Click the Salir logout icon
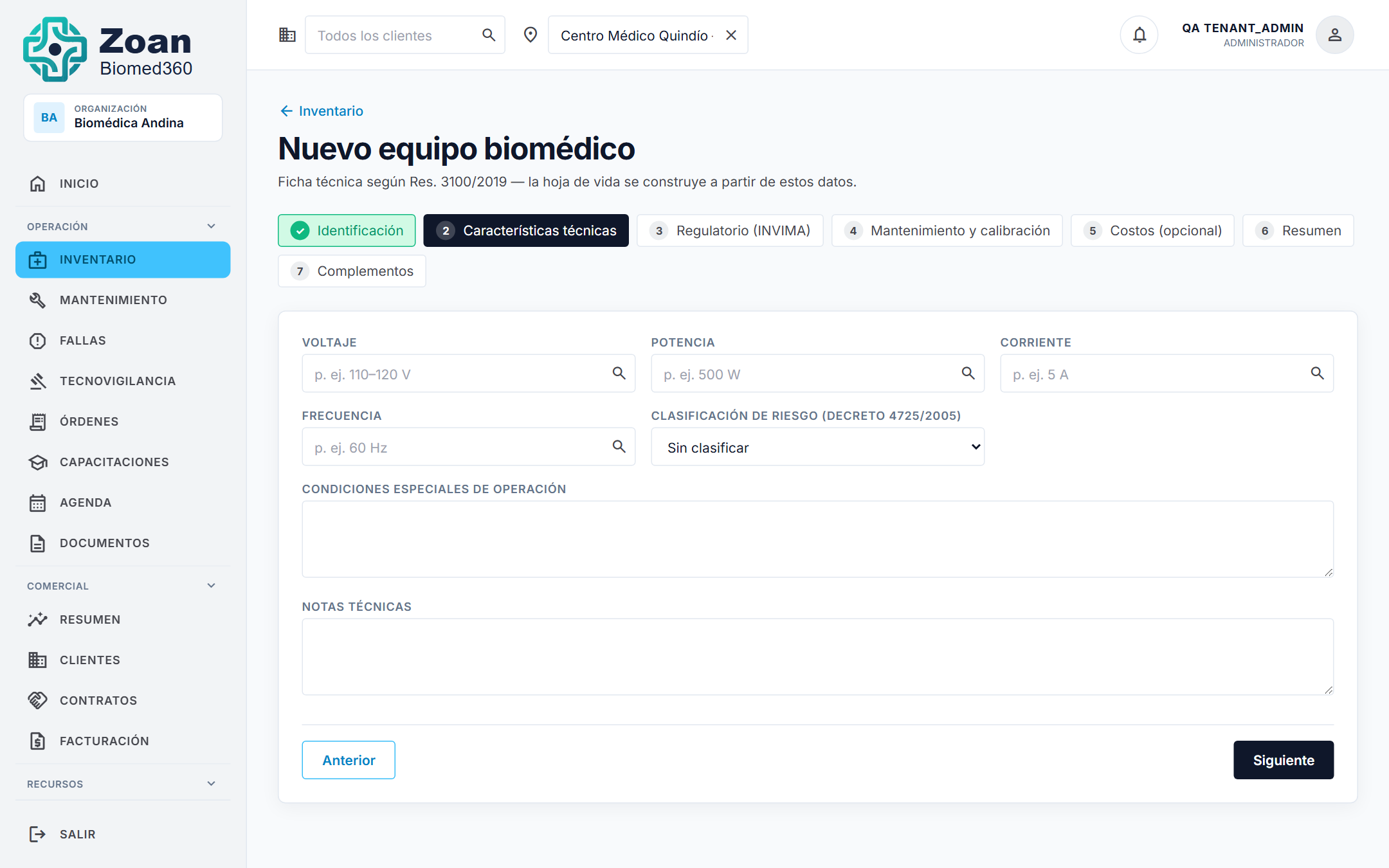Image resolution: width=1389 pixels, height=868 pixels. (x=38, y=835)
